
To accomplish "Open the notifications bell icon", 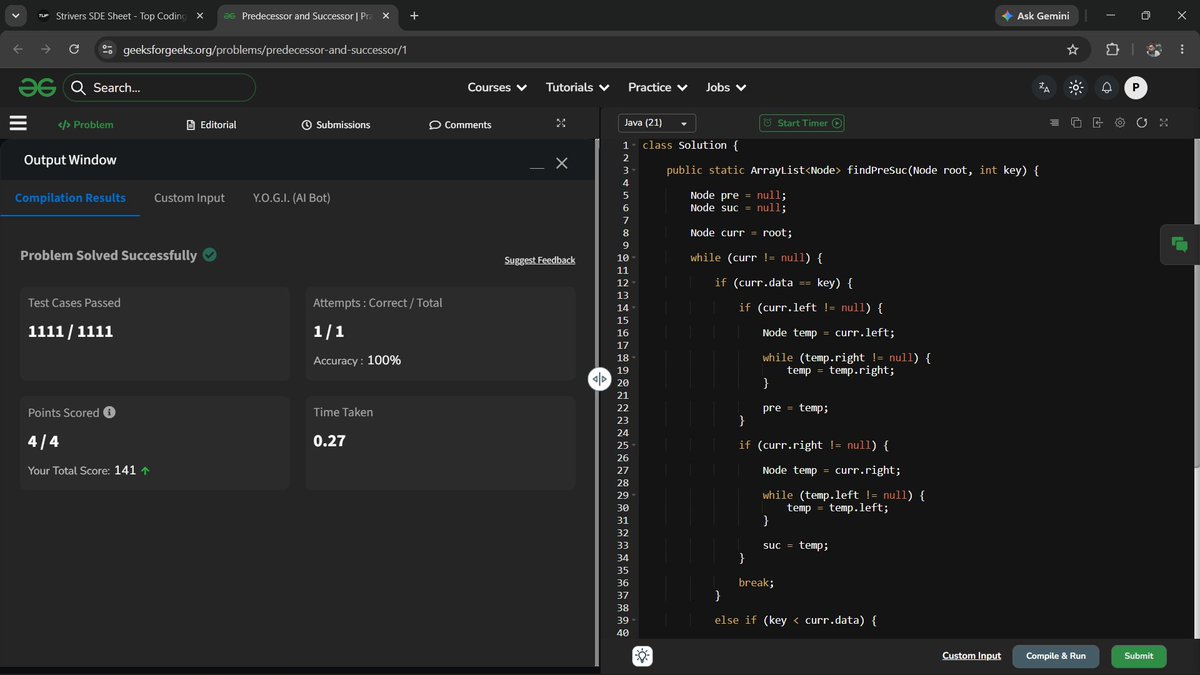I will tap(1107, 88).
